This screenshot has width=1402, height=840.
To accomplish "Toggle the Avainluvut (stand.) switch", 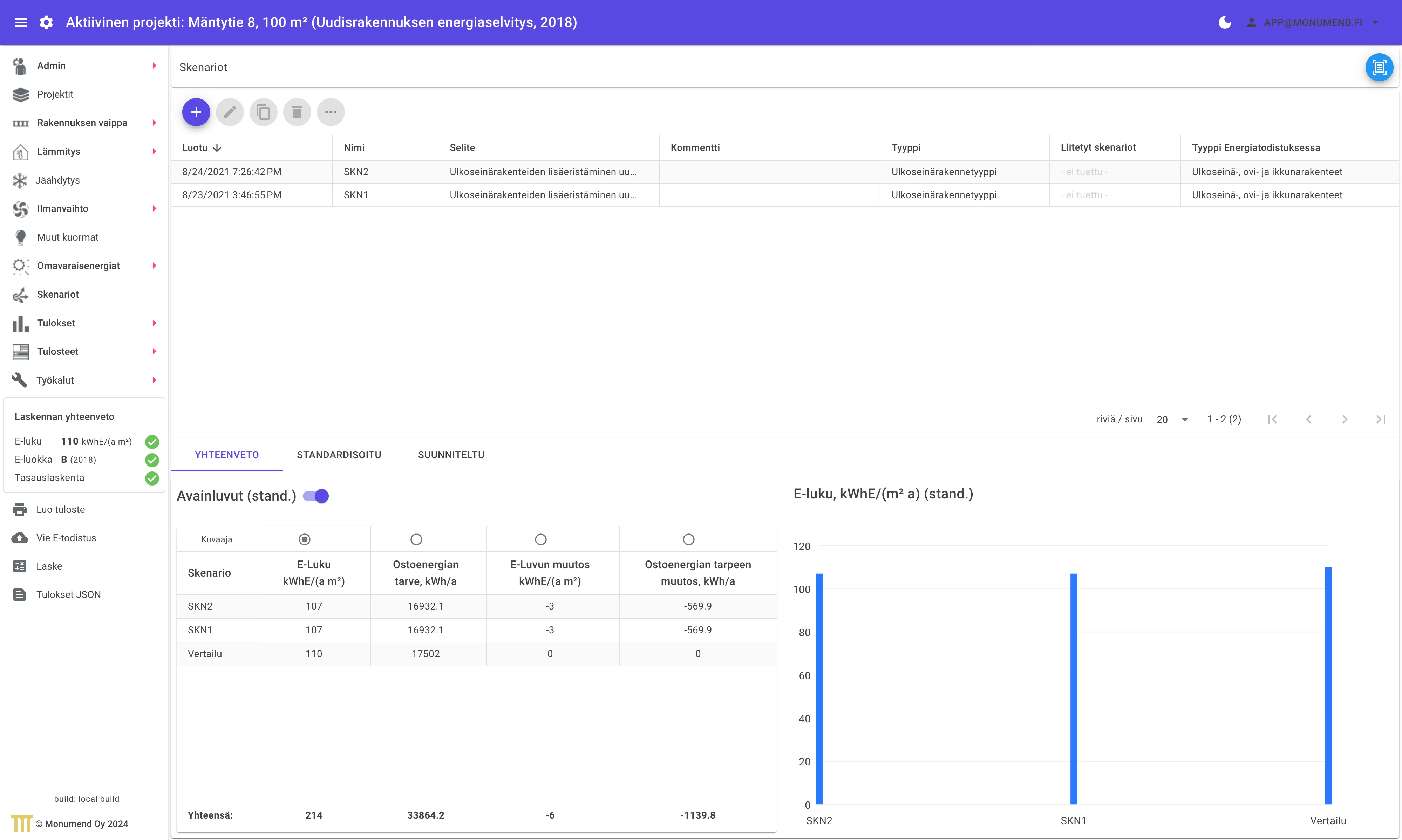I will (x=315, y=496).
